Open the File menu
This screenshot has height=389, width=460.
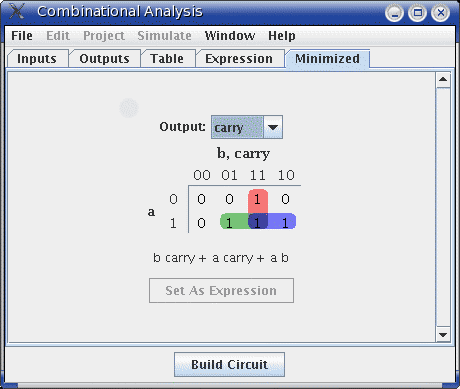coord(22,36)
